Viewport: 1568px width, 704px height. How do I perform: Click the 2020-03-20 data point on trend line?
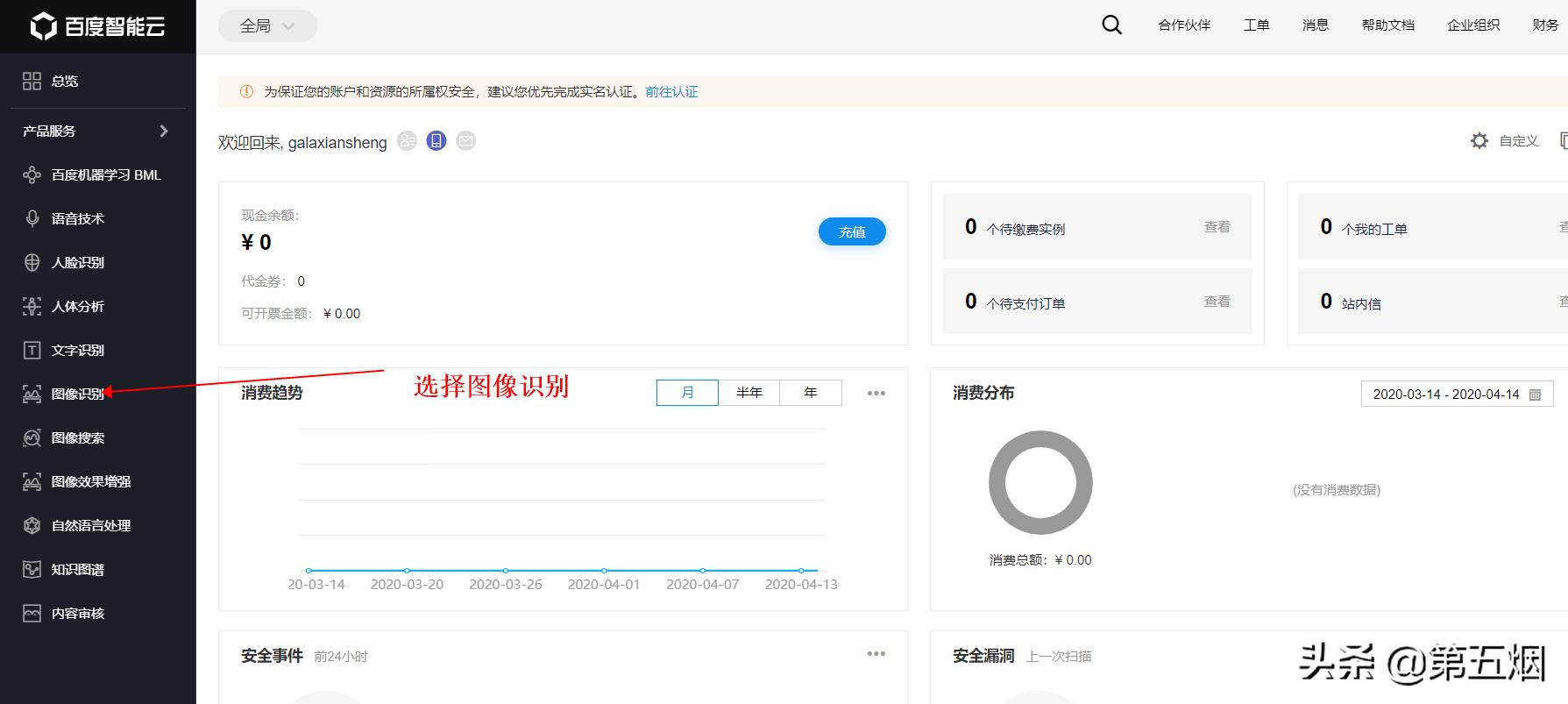point(407,571)
